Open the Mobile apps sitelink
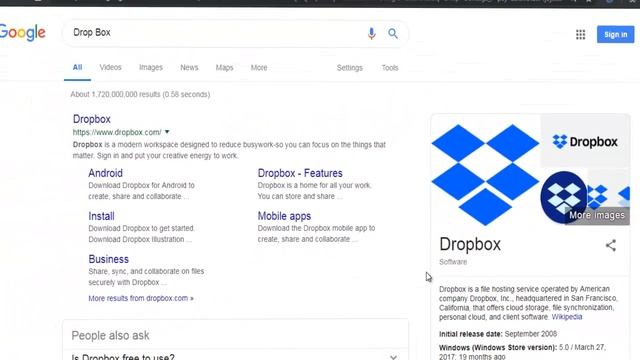Viewport: 640px width, 360px height. tap(284, 216)
